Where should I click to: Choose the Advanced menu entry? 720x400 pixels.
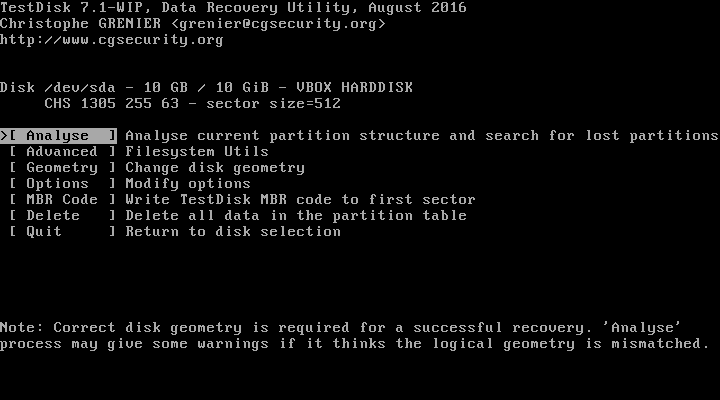pyautogui.click(x=62, y=152)
